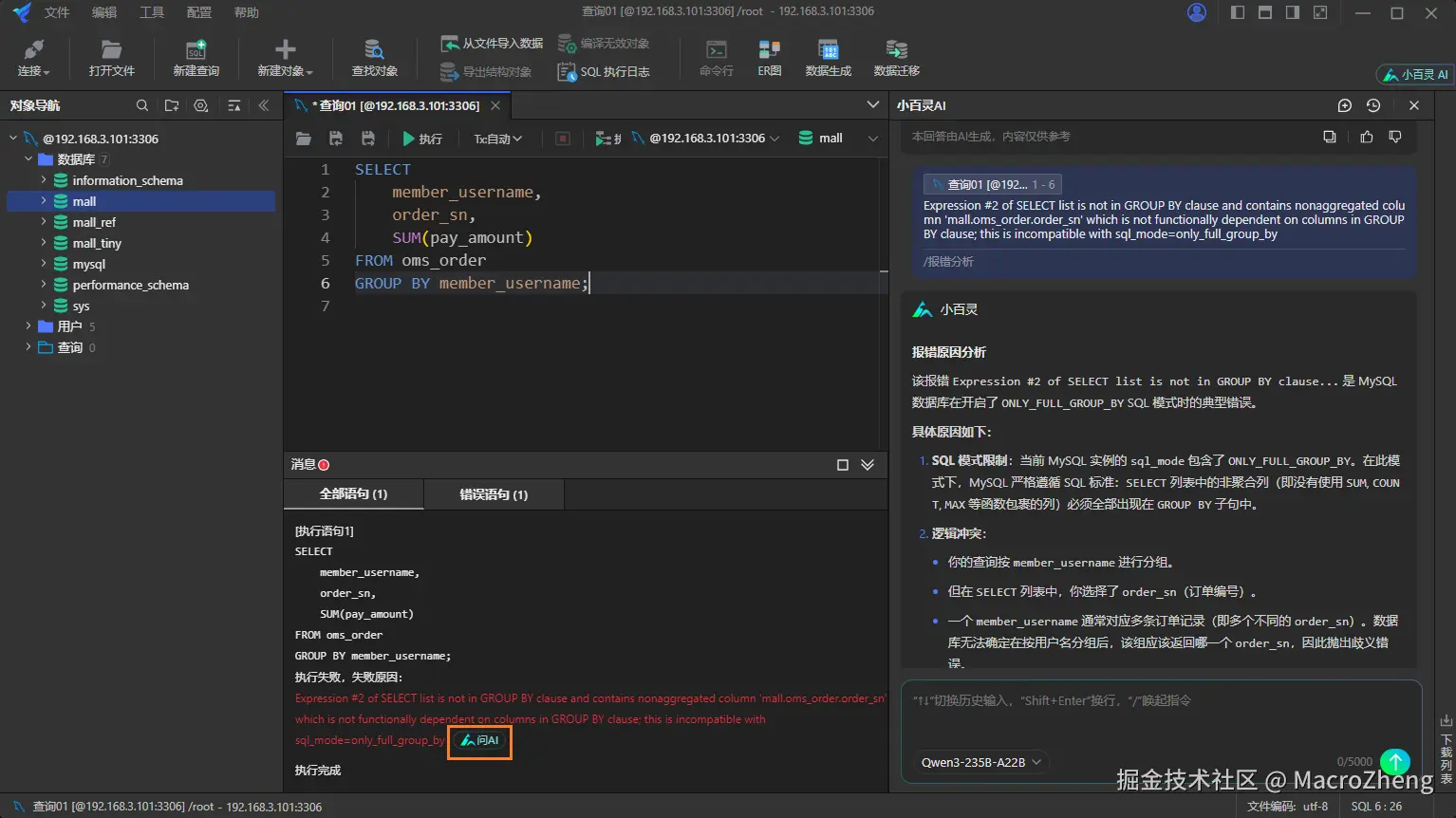Viewport: 1456px width, 818px height.
Task: Open the 连接 connection tool
Action: pyautogui.click(x=33, y=58)
